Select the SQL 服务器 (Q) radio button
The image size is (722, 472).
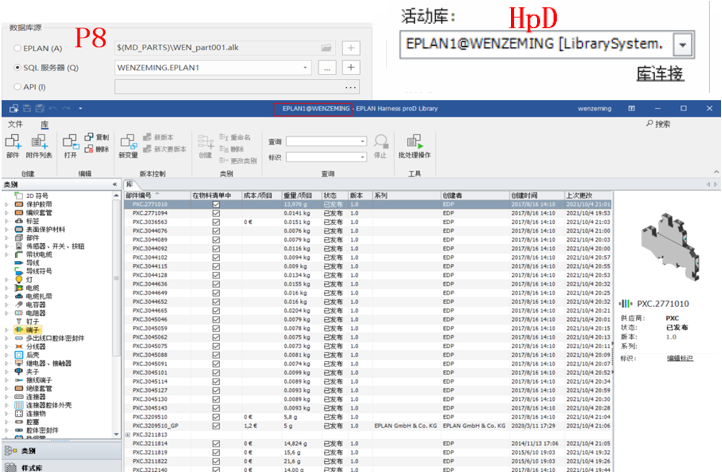tap(17, 67)
